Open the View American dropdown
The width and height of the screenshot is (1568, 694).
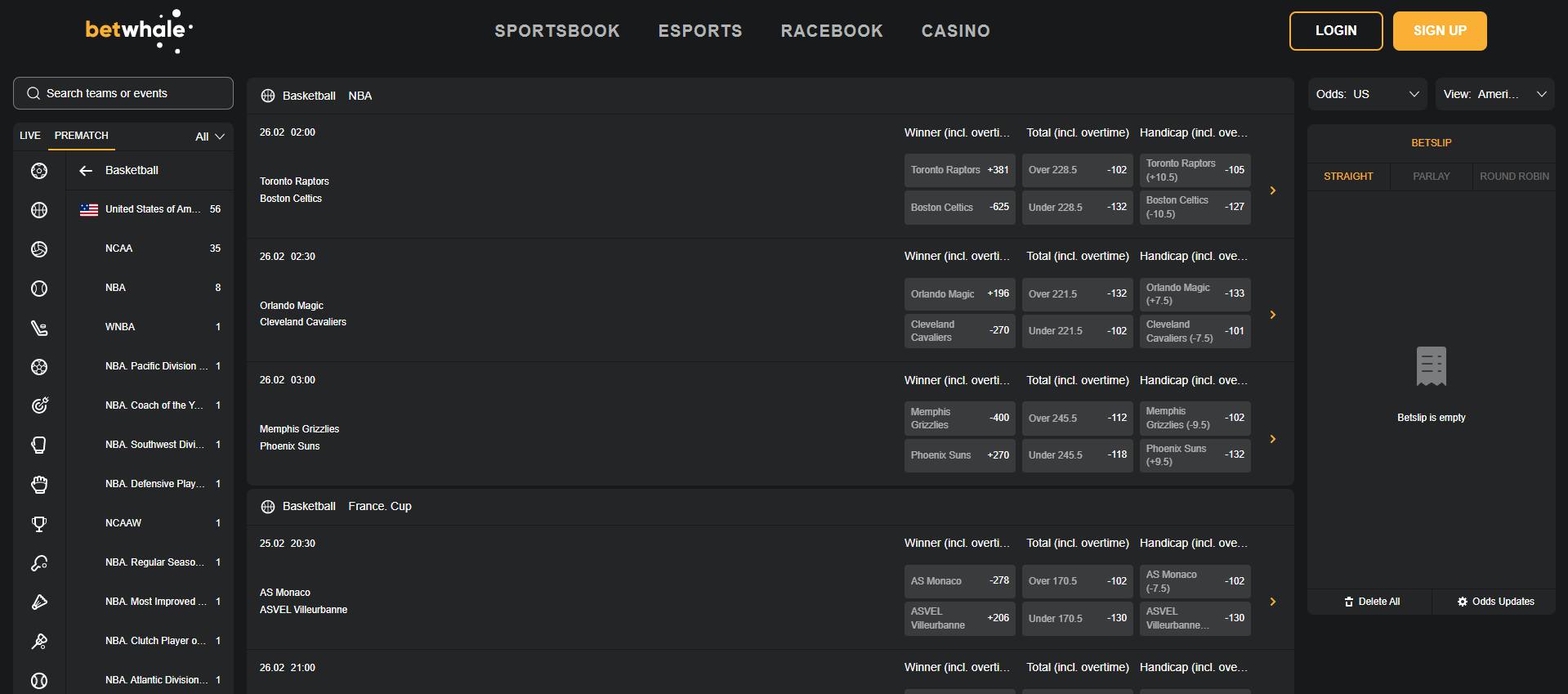(x=1495, y=94)
